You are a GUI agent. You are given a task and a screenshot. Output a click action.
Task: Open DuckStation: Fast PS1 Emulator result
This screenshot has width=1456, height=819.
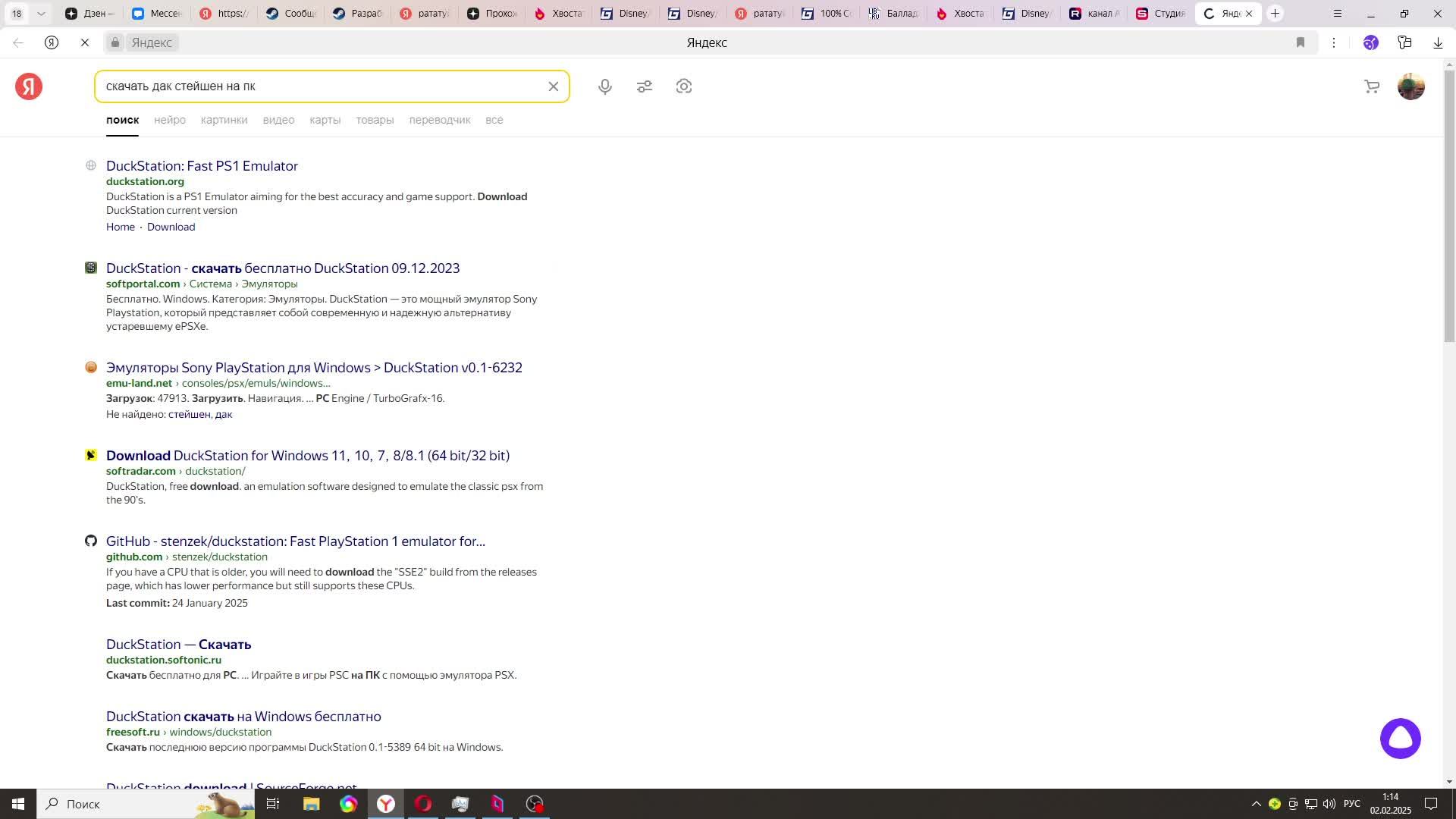(x=202, y=165)
